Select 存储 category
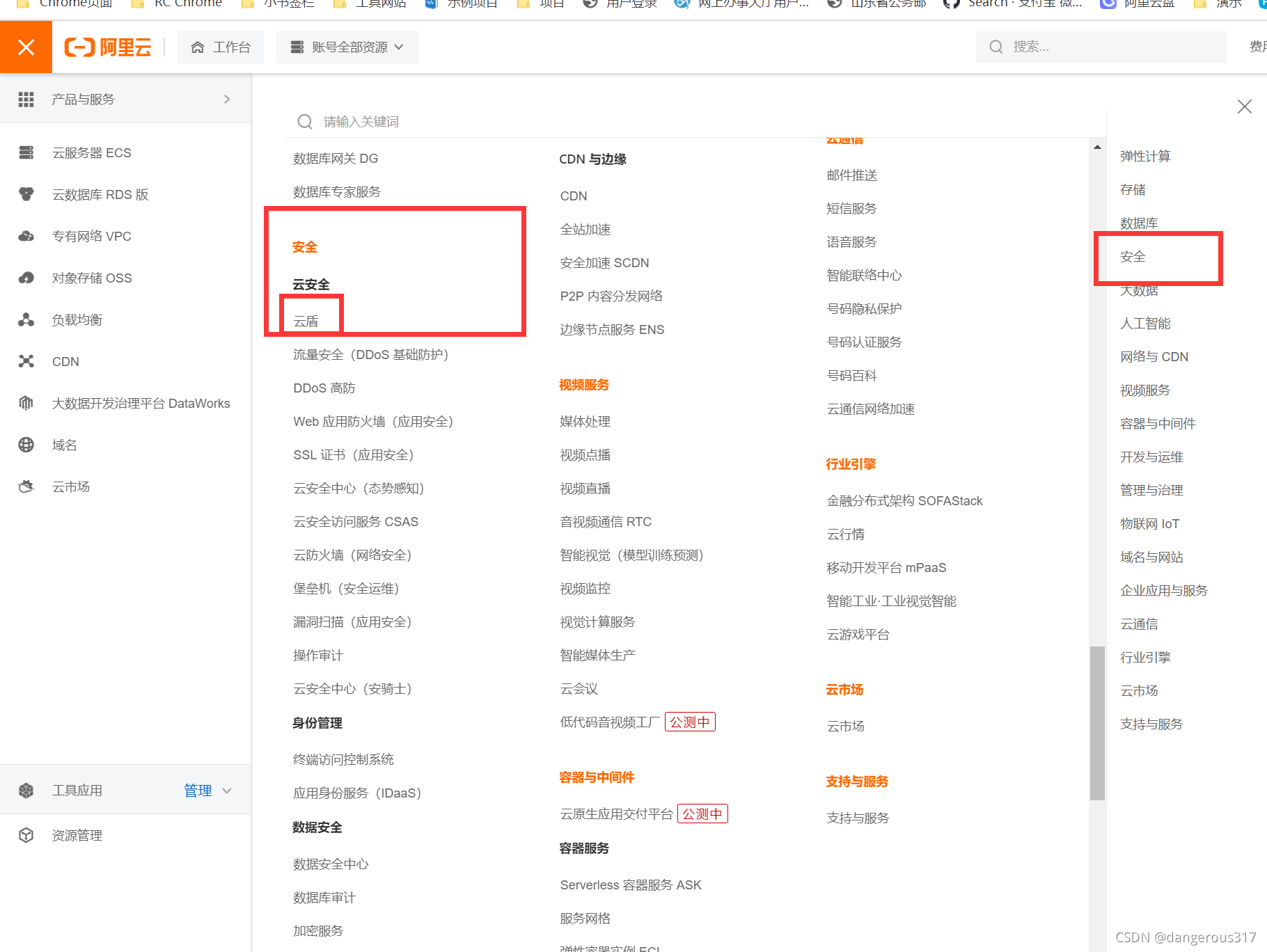The width and height of the screenshot is (1267, 952). tap(1133, 190)
